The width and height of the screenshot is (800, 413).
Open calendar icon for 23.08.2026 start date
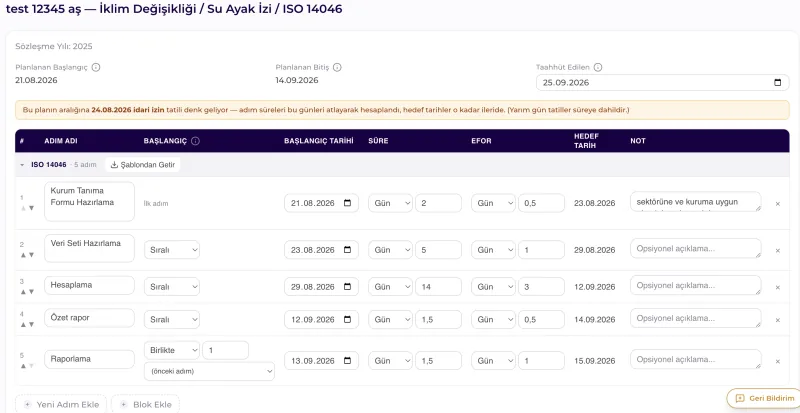click(x=347, y=250)
